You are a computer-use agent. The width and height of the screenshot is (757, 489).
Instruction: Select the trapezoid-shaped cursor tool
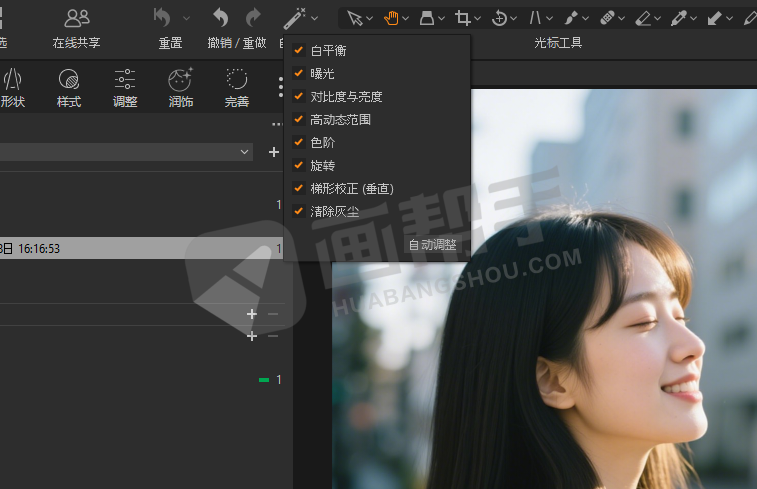pos(427,18)
